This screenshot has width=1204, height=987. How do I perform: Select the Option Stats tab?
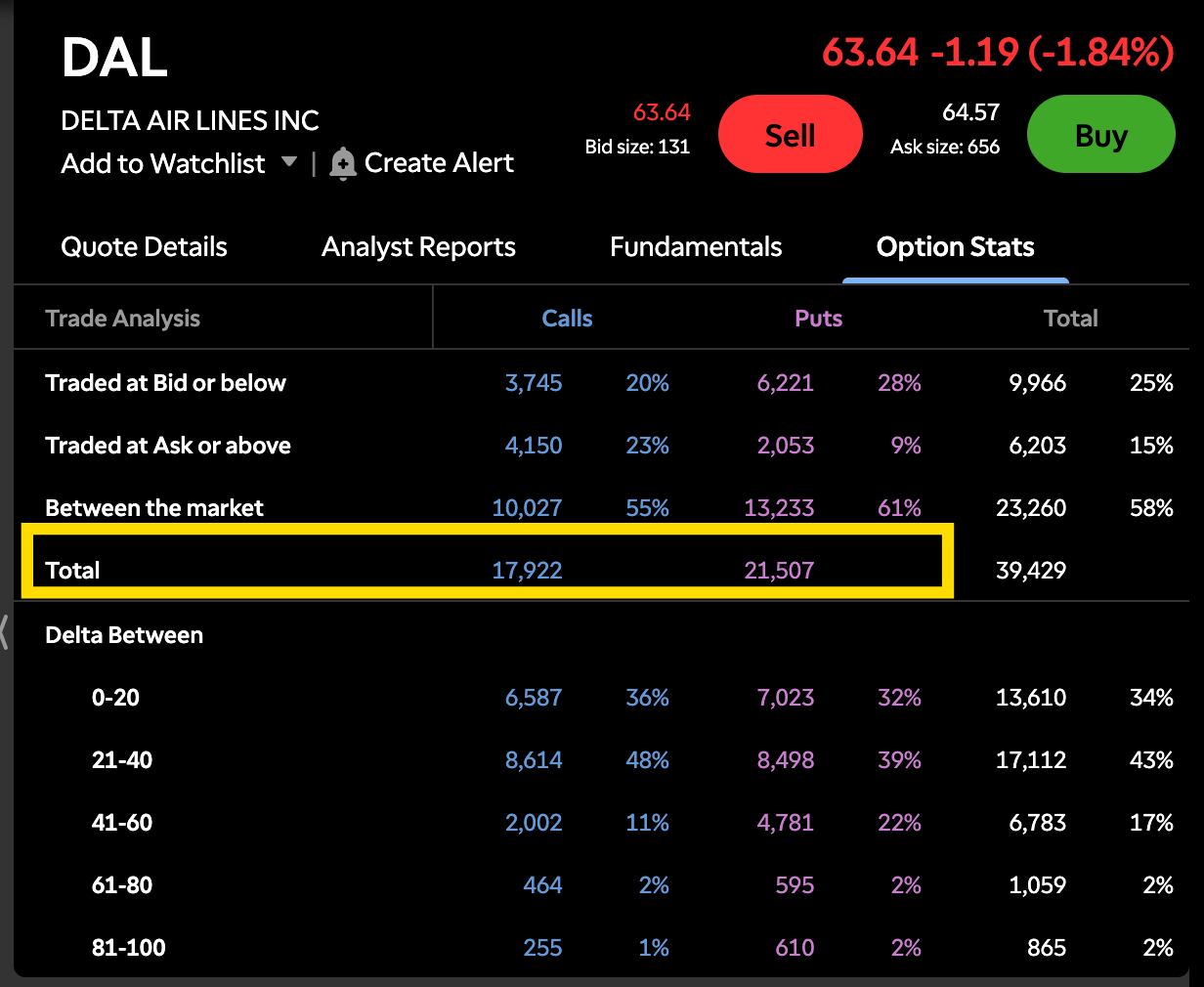955,247
